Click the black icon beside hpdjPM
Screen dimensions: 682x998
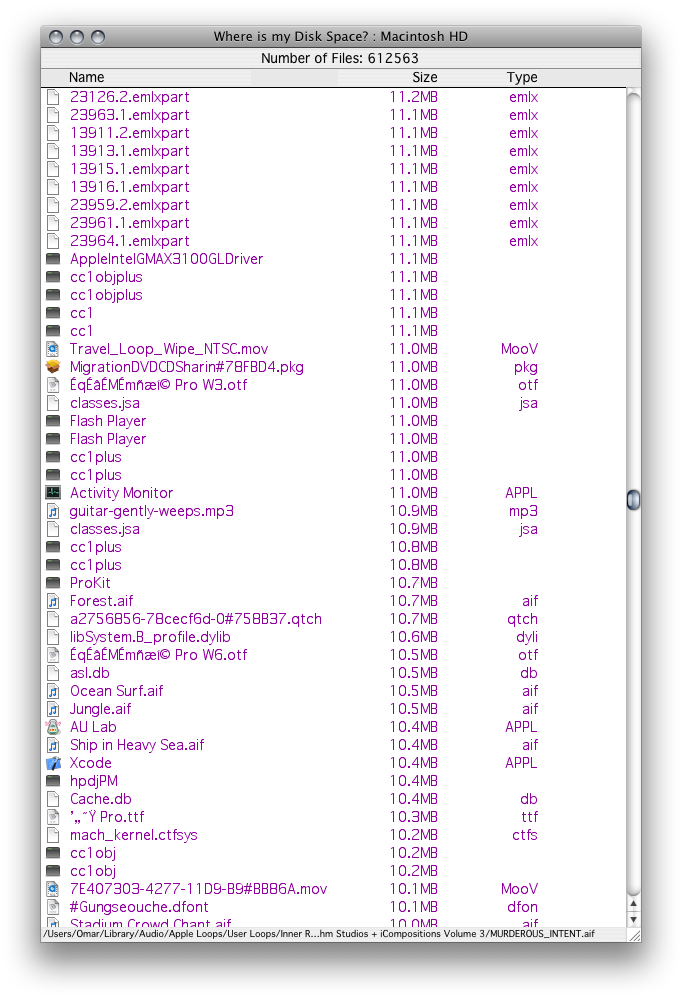click(53, 781)
